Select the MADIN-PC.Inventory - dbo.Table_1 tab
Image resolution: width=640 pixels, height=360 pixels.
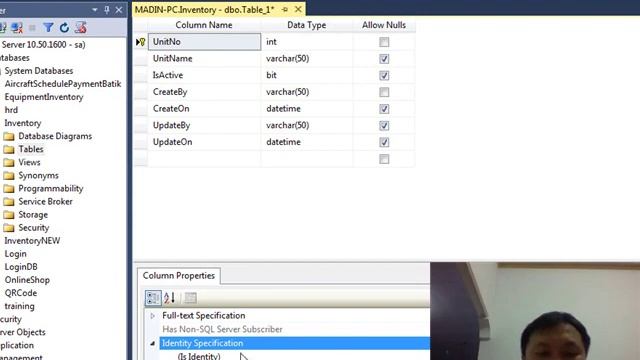[x=204, y=9]
